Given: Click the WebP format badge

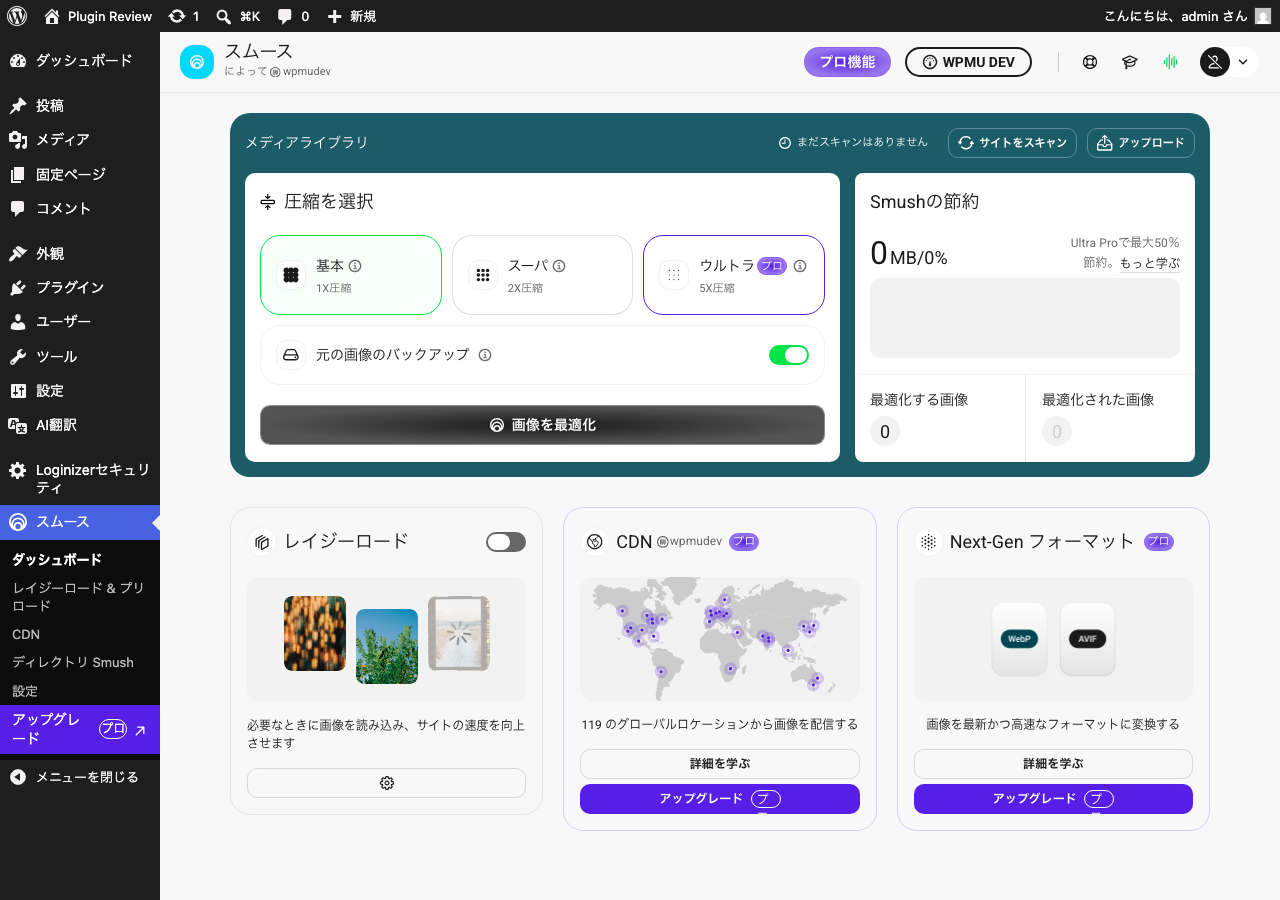Looking at the screenshot, I should pos(1019,639).
